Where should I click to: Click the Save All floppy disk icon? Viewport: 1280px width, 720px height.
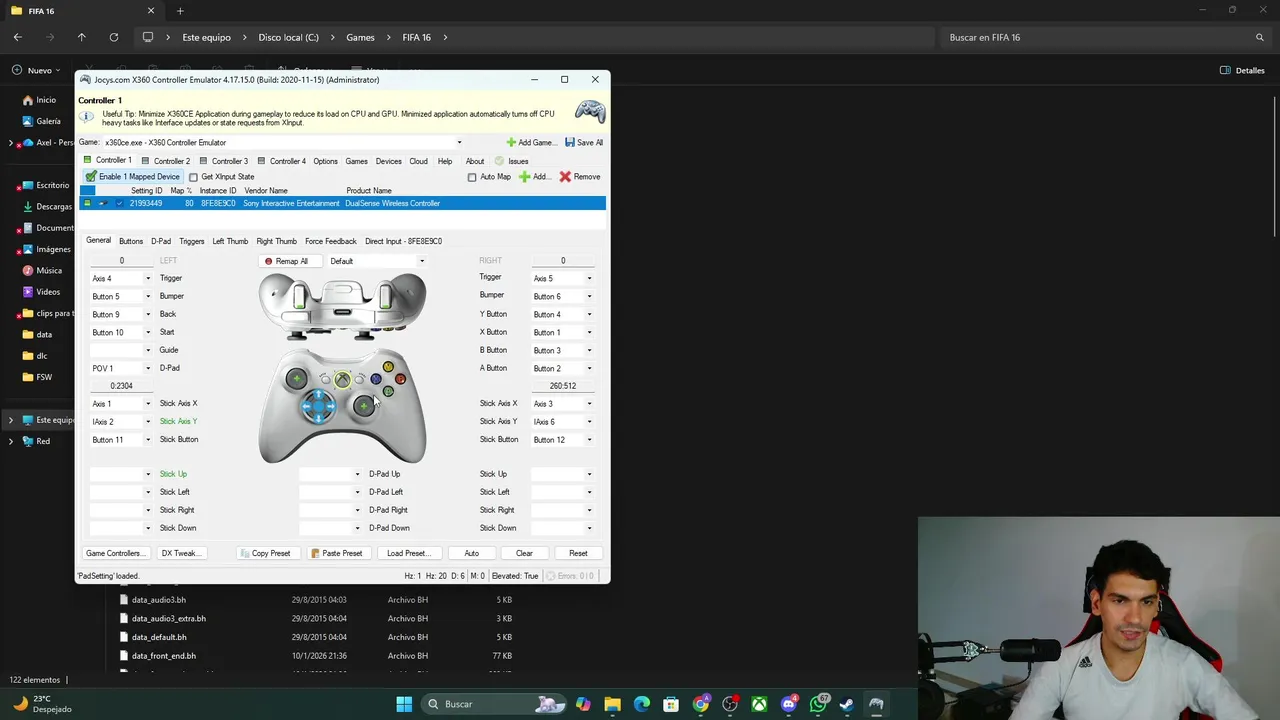[570, 143]
